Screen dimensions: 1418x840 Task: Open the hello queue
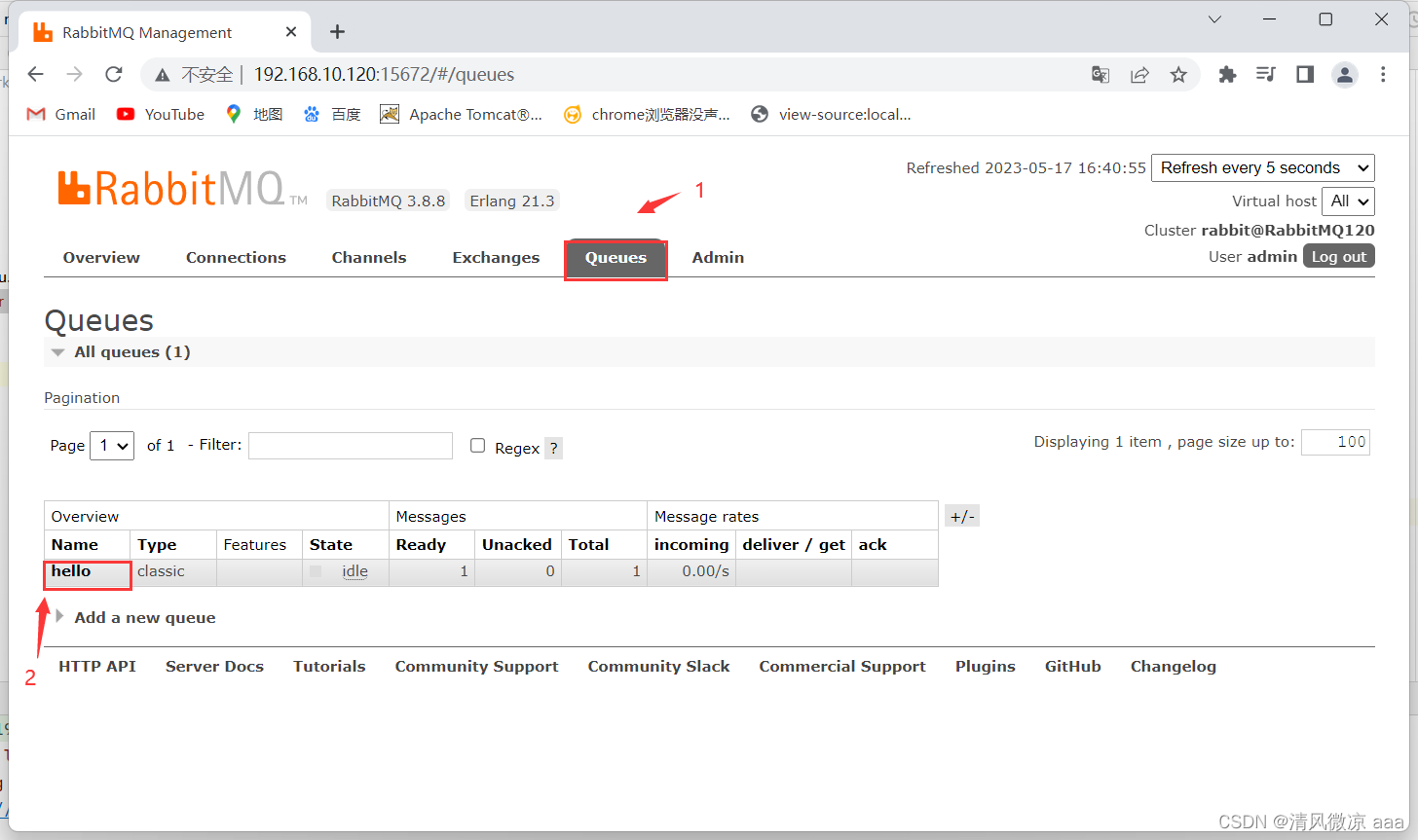pyautogui.click(x=71, y=570)
